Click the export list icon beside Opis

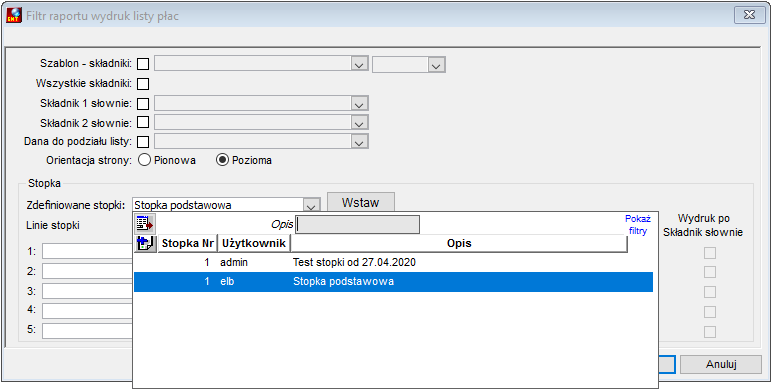click(145, 224)
